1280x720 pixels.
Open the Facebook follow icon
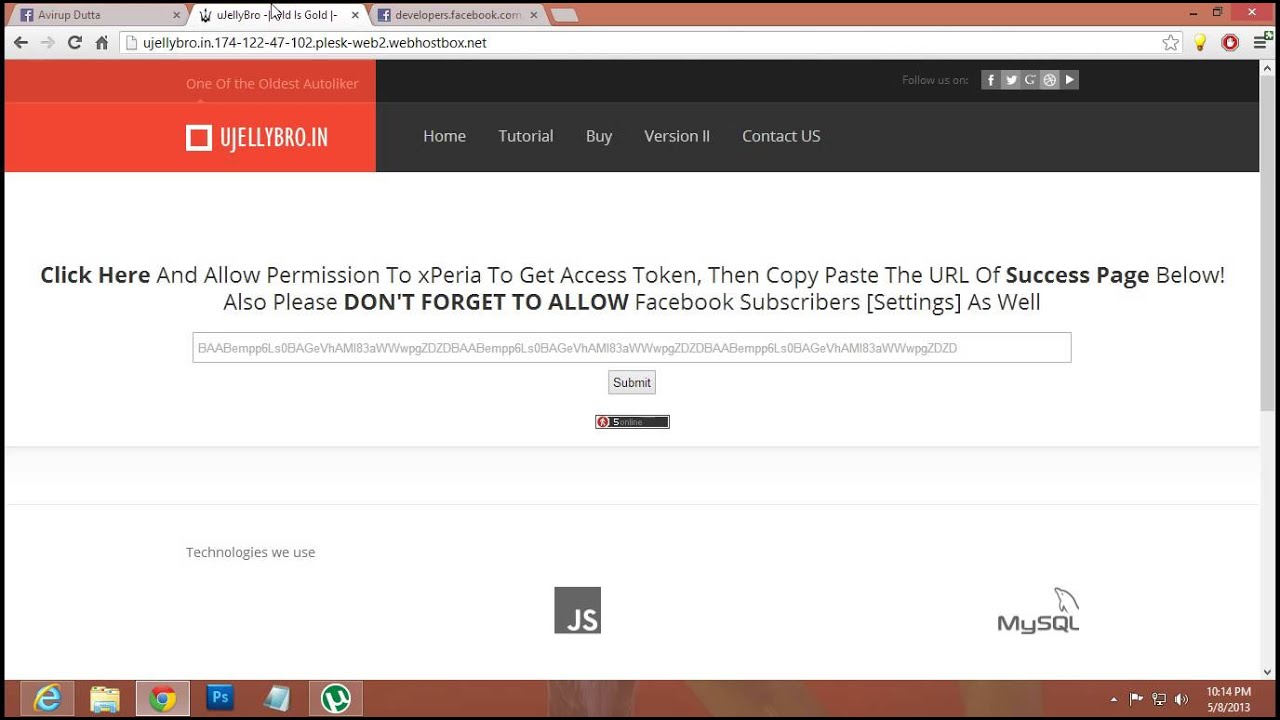tap(990, 80)
